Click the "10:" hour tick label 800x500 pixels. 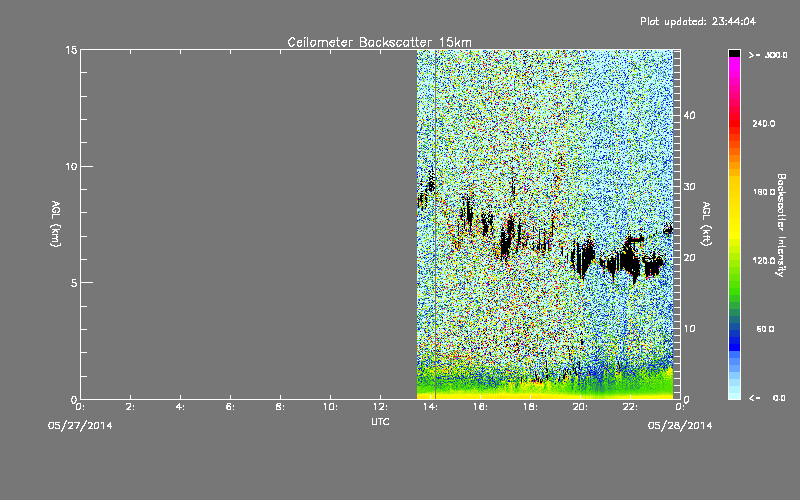330,407
